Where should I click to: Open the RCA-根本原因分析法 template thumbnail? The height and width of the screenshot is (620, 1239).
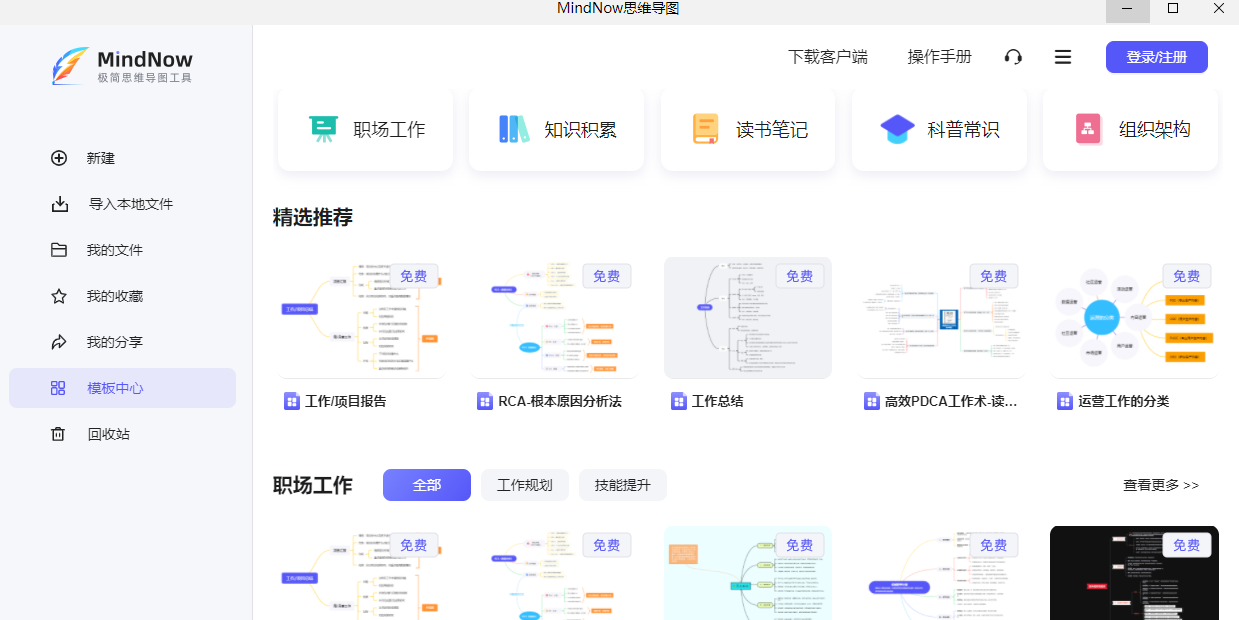coord(556,318)
